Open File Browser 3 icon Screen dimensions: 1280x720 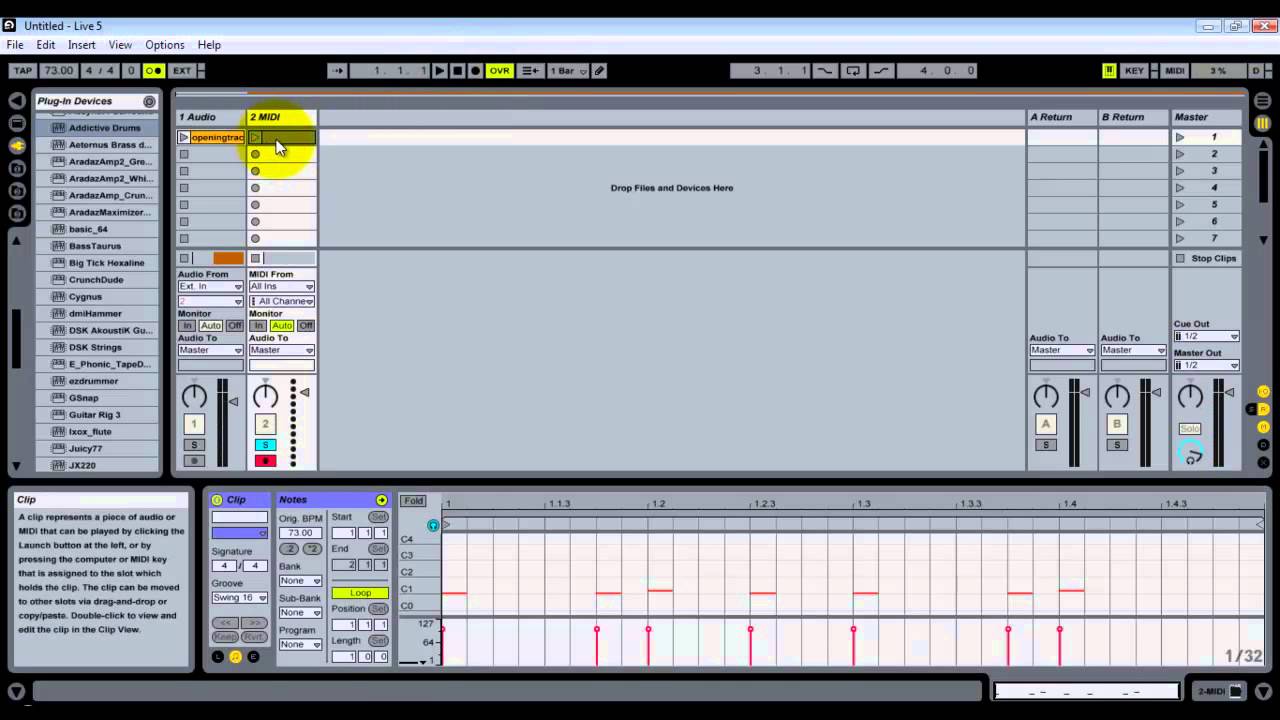[x=17, y=212]
